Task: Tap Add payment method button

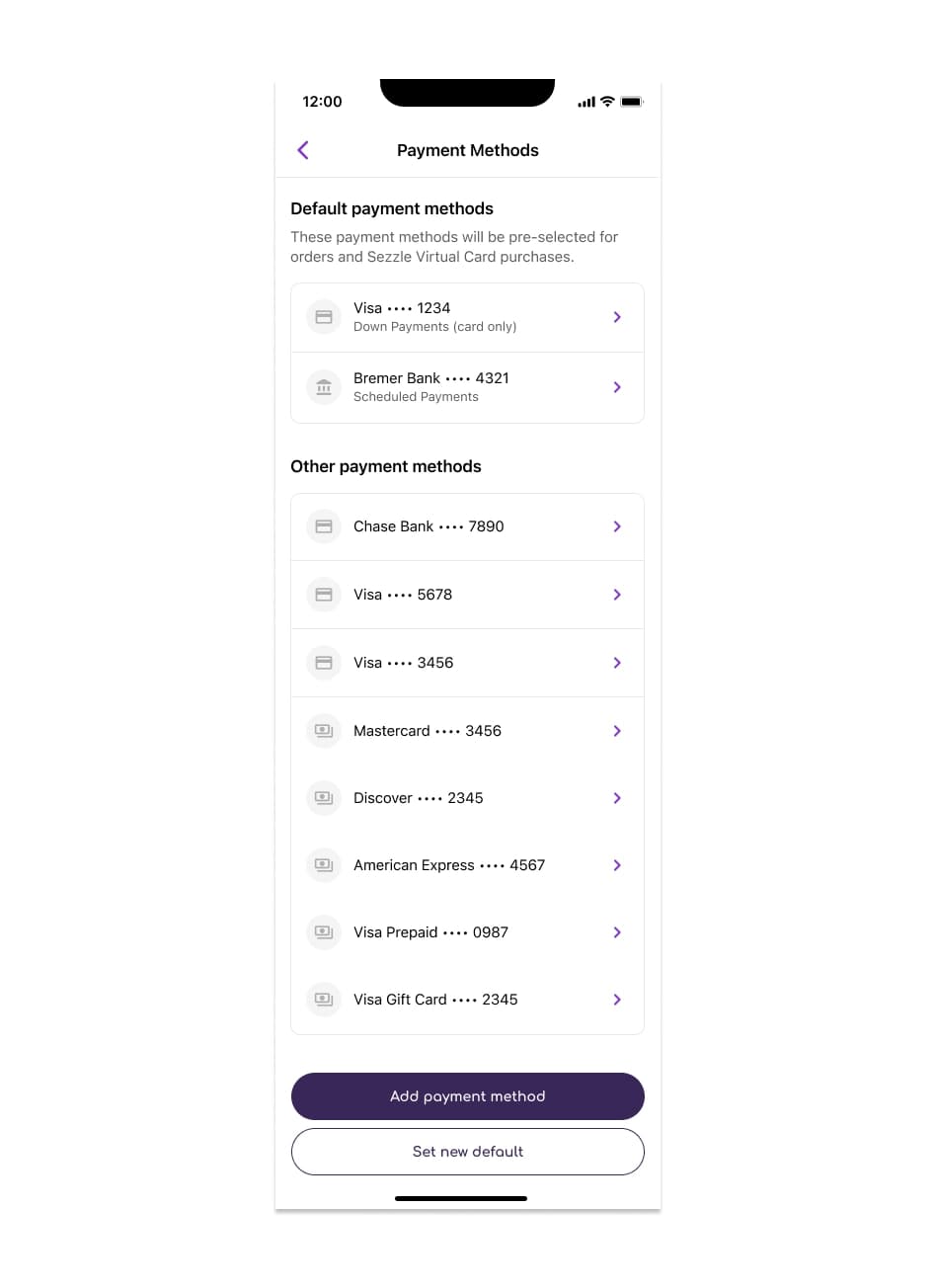Action: click(x=467, y=1096)
